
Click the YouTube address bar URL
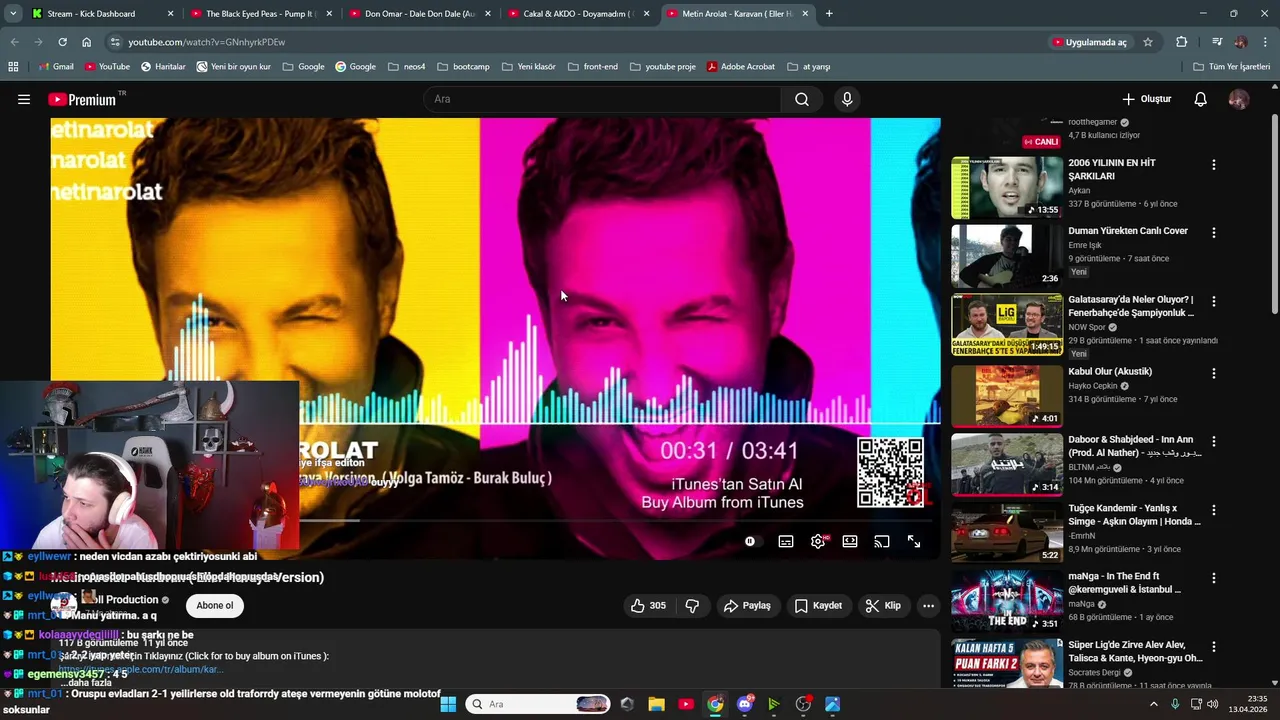206,42
